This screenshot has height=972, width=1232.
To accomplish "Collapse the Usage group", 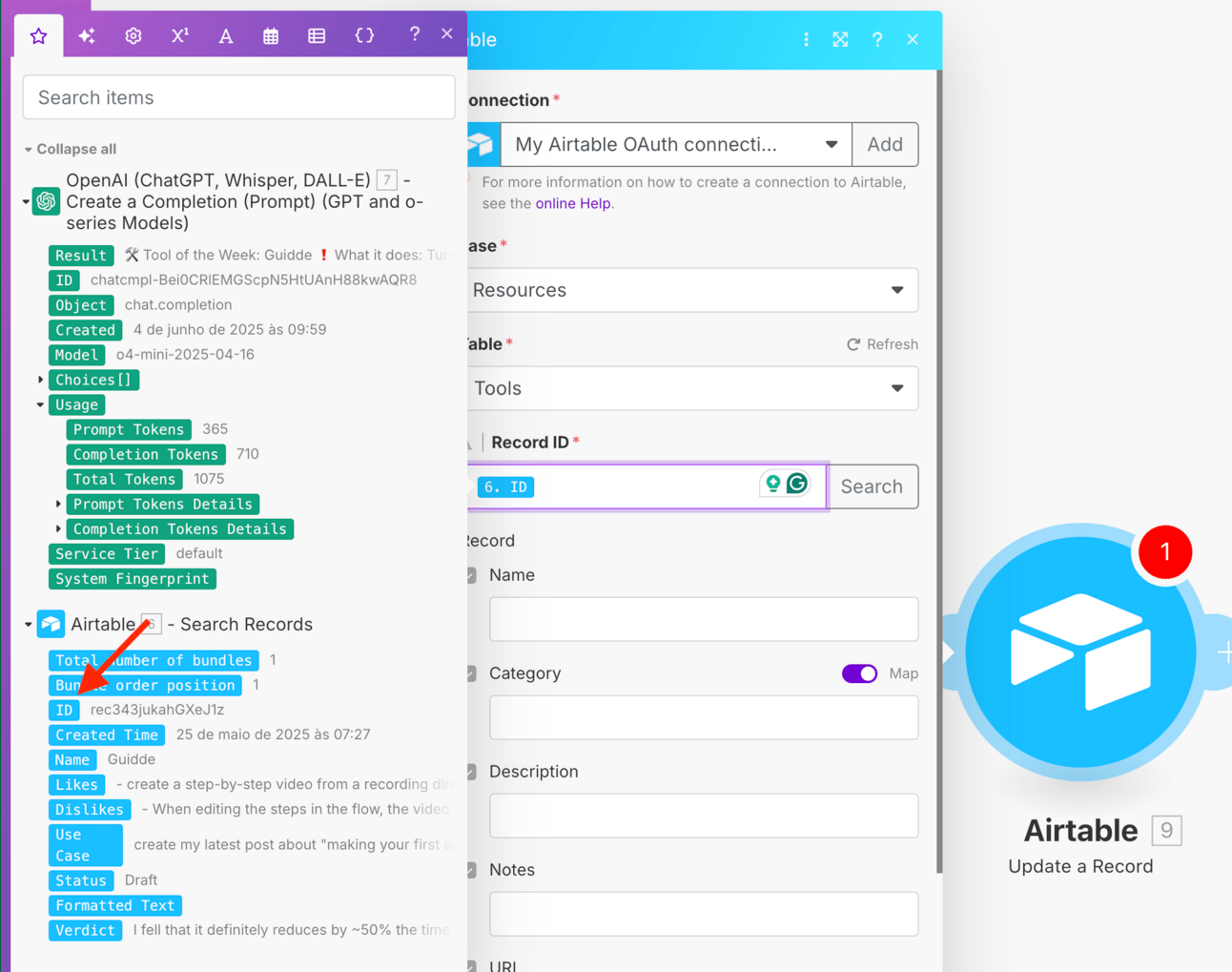I will (41, 404).
